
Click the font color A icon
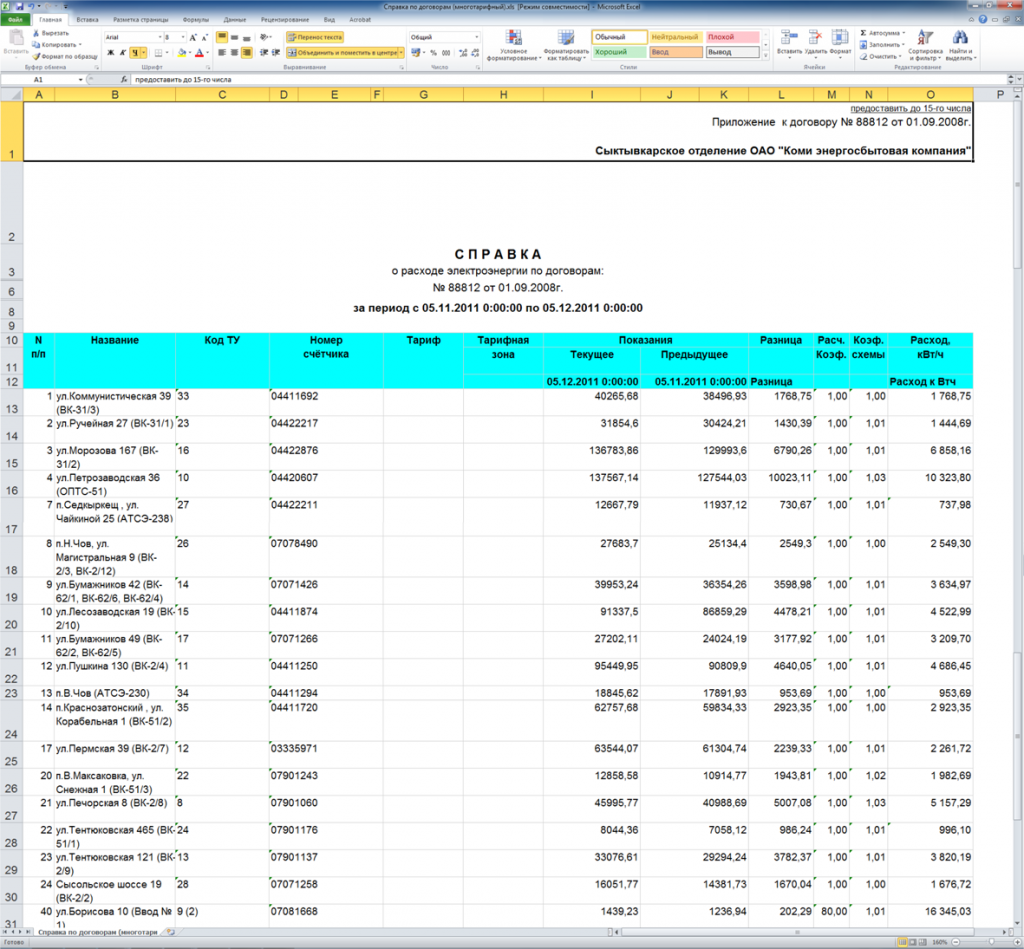[199, 52]
